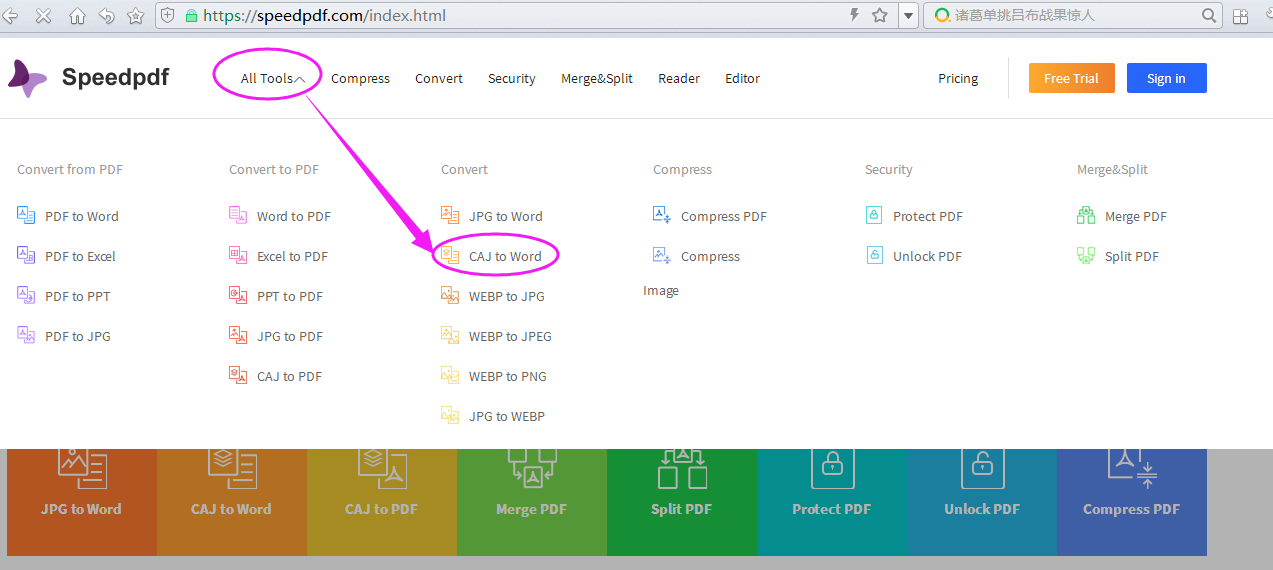The height and width of the screenshot is (570, 1273).
Task: Click the Split PDF menu icon
Action: [1086, 255]
